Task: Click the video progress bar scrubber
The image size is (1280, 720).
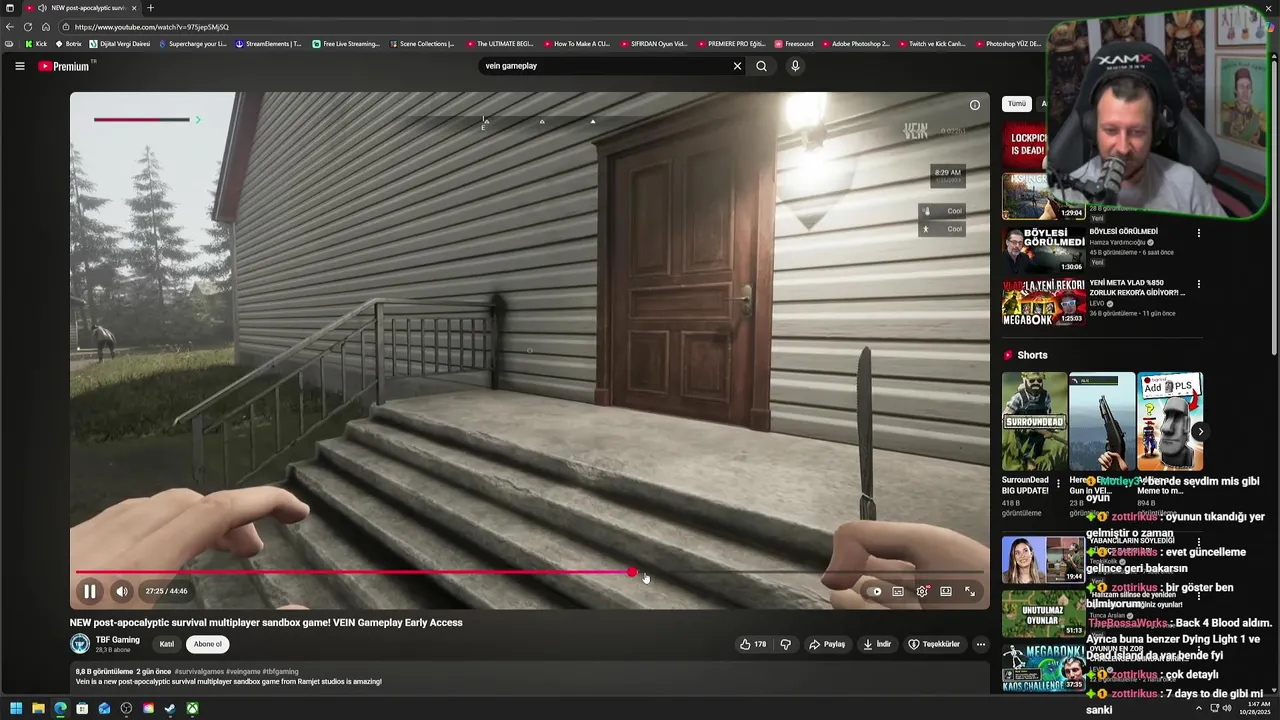Action: [x=632, y=572]
